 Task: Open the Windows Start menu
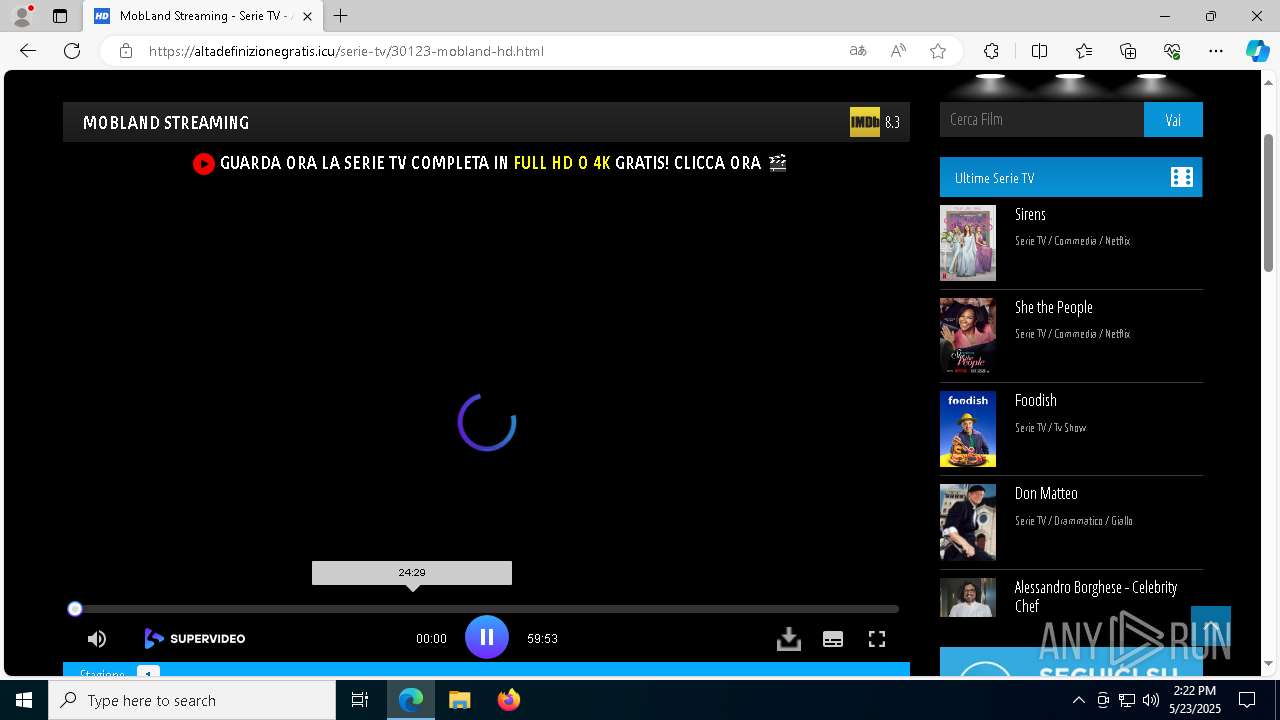coord(24,700)
